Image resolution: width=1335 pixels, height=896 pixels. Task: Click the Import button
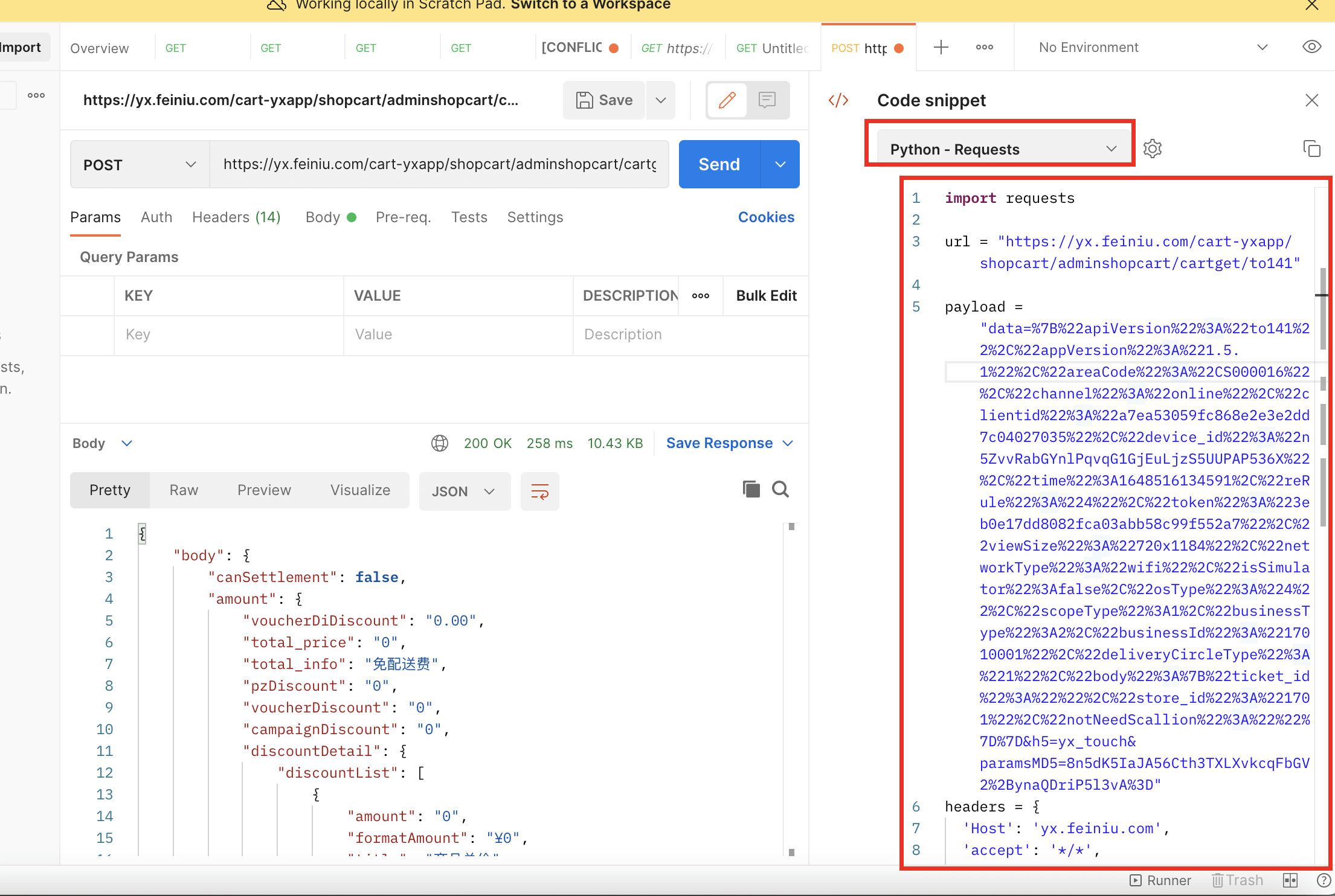(22, 47)
